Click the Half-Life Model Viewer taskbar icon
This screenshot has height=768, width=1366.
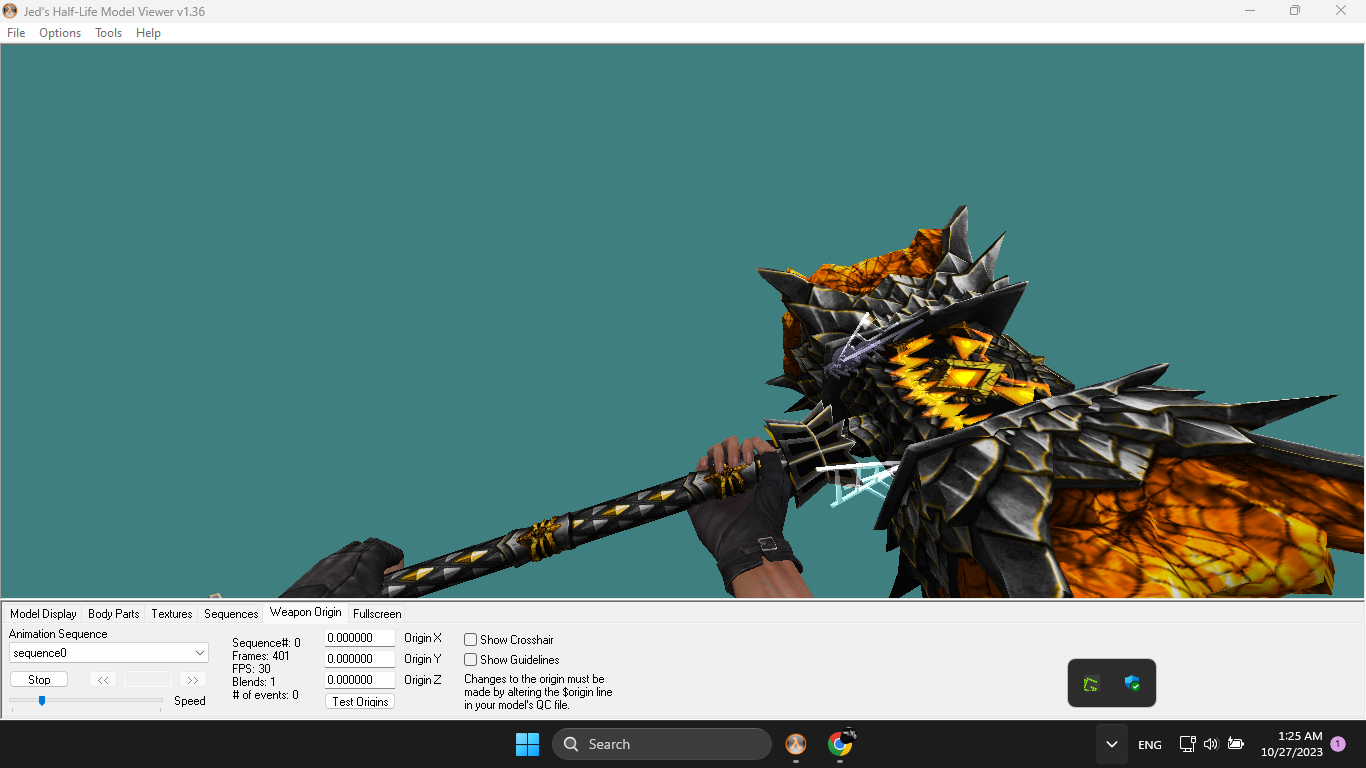pos(796,744)
